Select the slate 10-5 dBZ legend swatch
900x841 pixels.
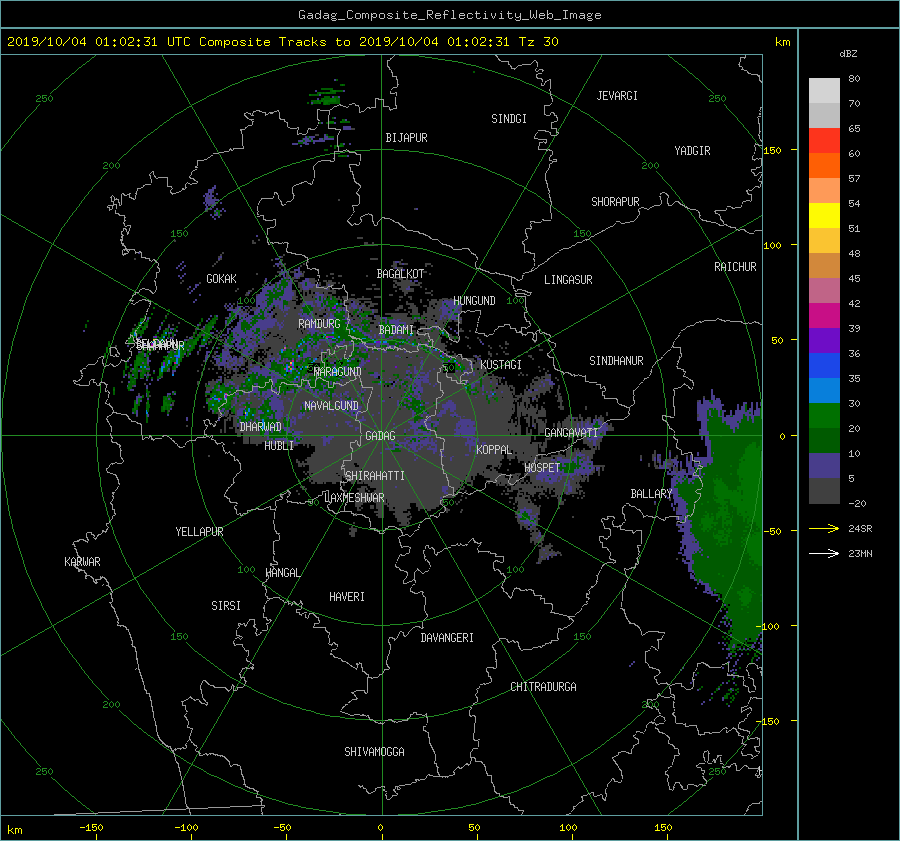pyautogui.click(x=824, y=466)
